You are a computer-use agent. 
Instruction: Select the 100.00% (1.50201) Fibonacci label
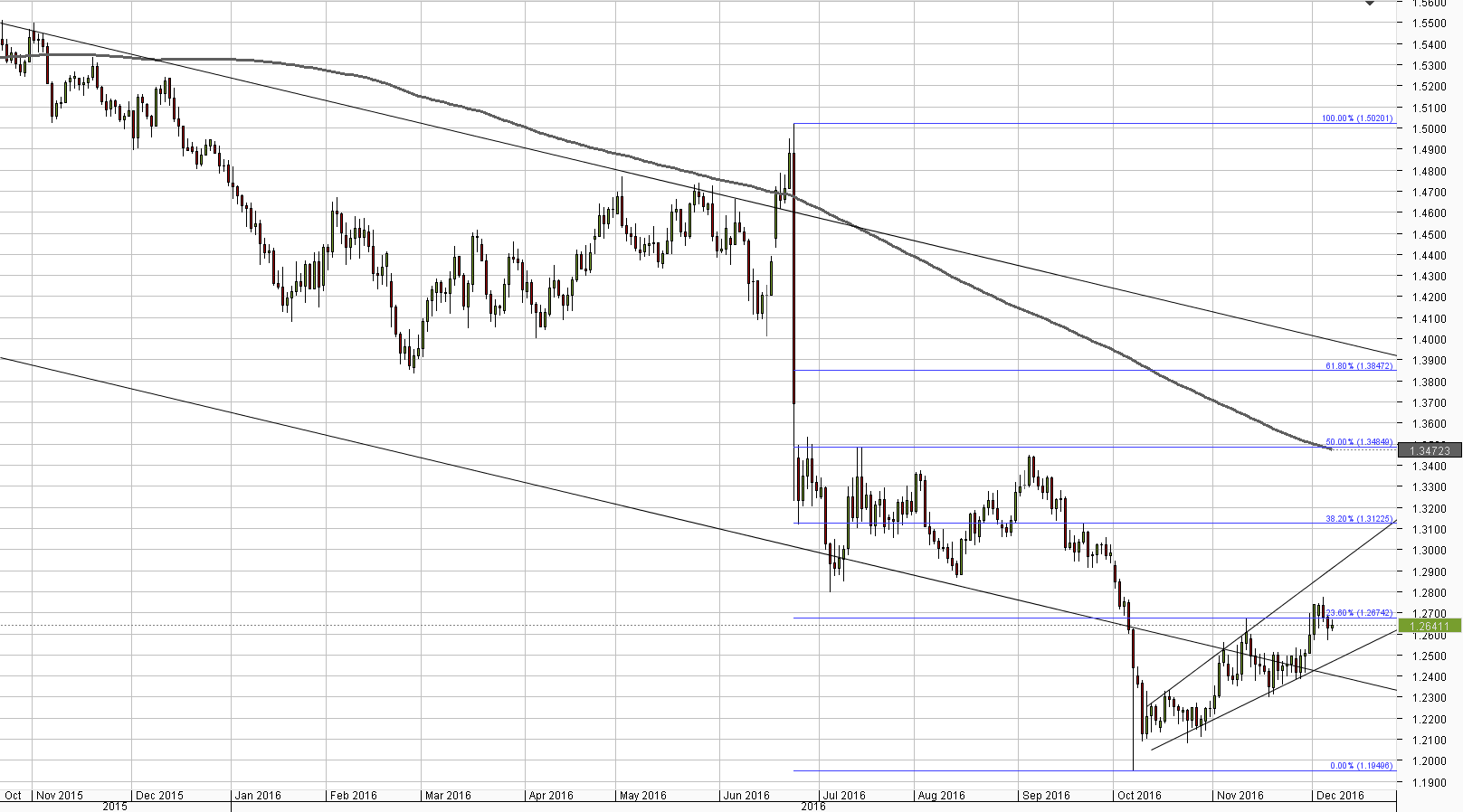1357,118
